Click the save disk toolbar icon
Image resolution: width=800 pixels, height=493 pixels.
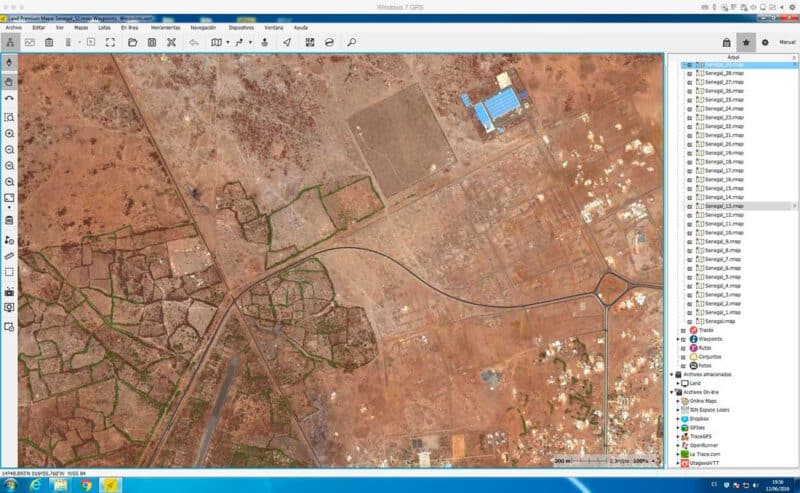[152, 42]
